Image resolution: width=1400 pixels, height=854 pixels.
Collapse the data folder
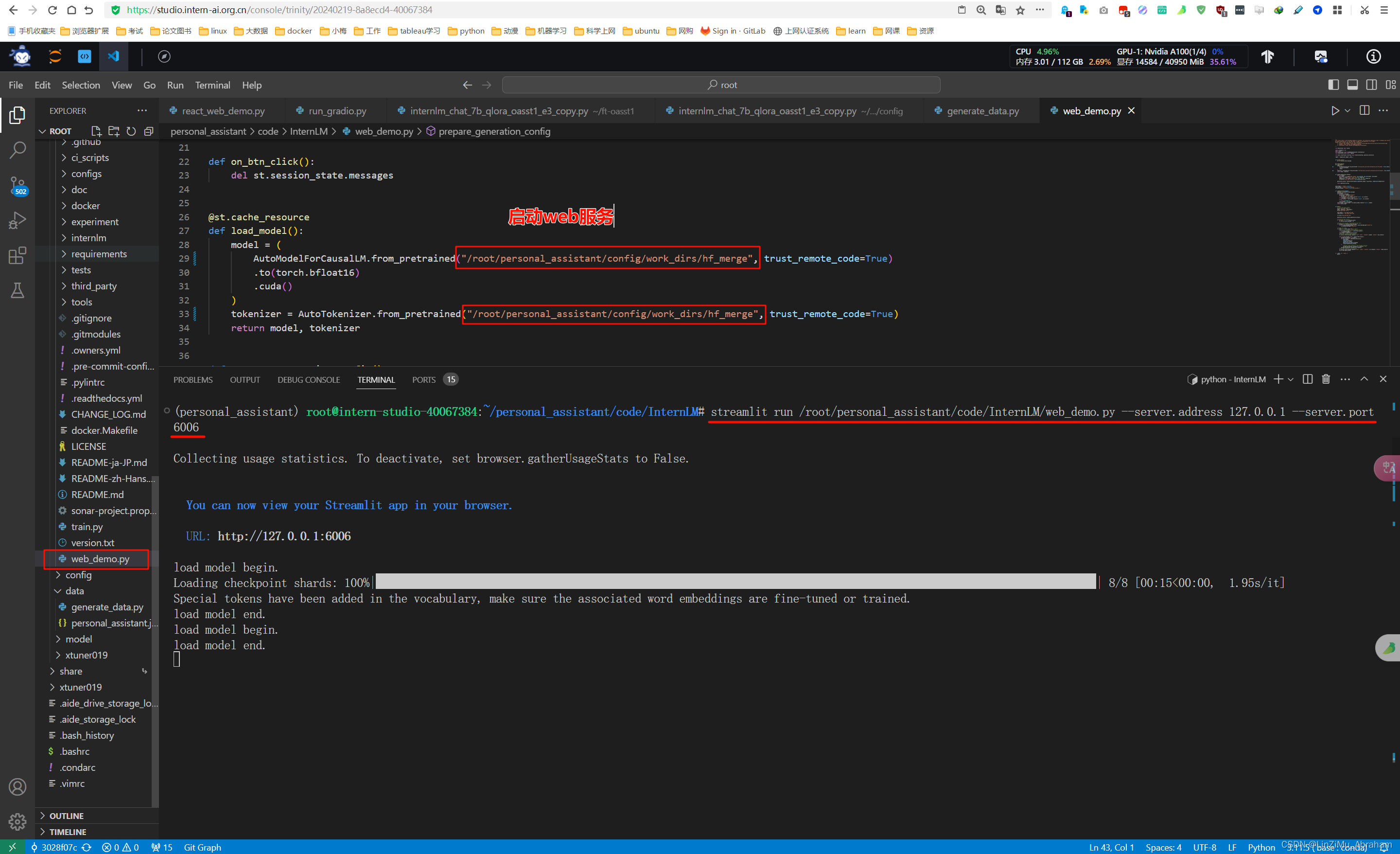pyautogui.click(x=97, y=591)
